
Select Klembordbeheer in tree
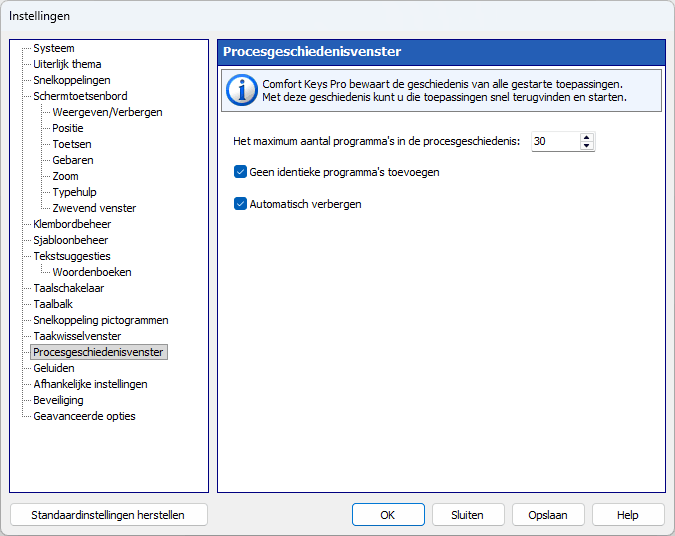(72, 224)
